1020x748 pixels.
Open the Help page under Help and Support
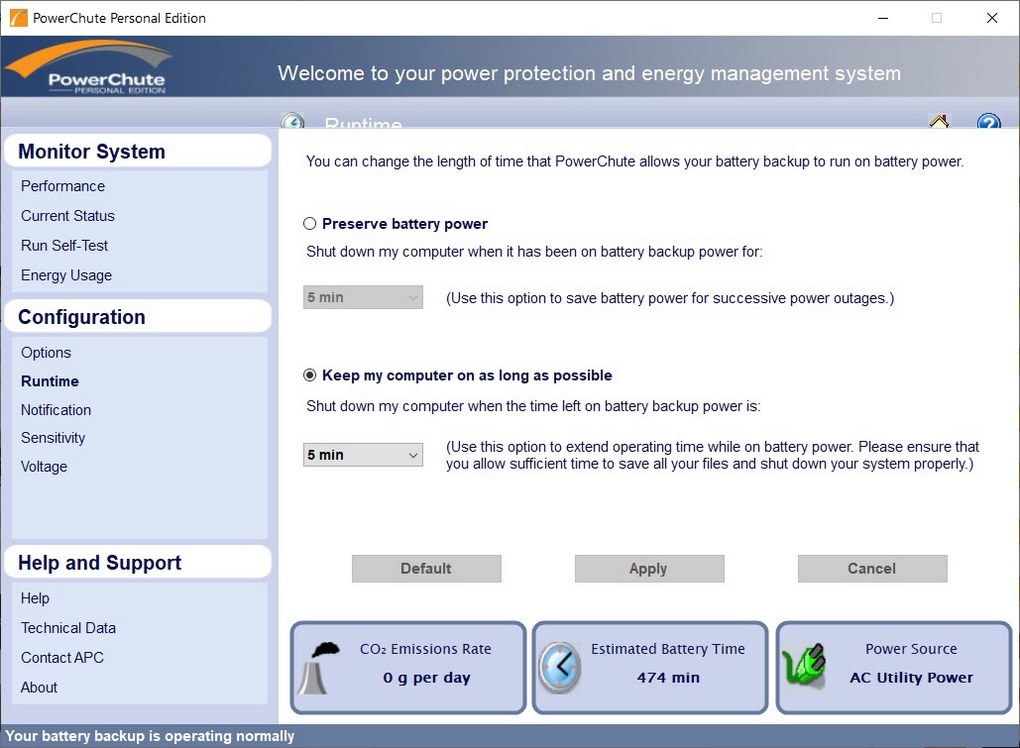(x=35, y=598)
